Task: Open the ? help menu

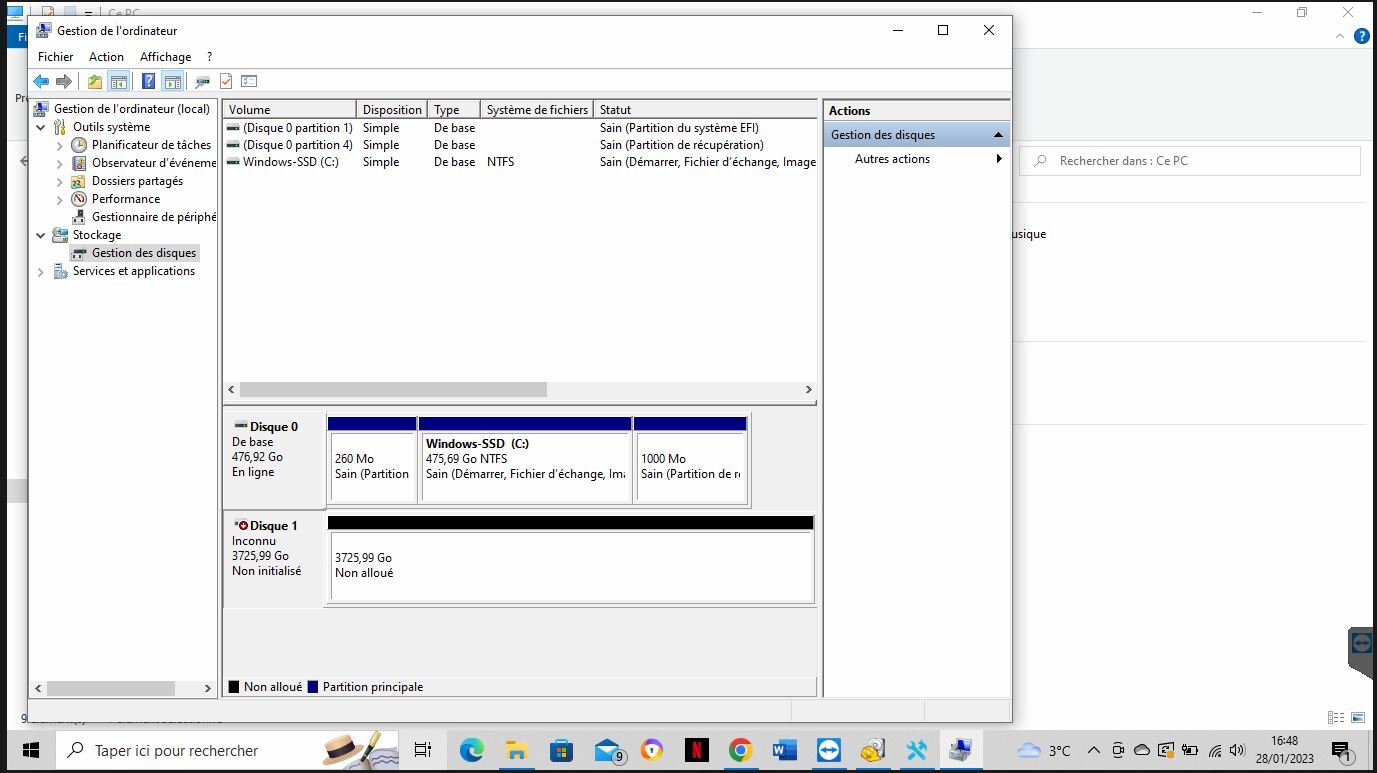Action: pyautogui.click(x=209, y=57)
